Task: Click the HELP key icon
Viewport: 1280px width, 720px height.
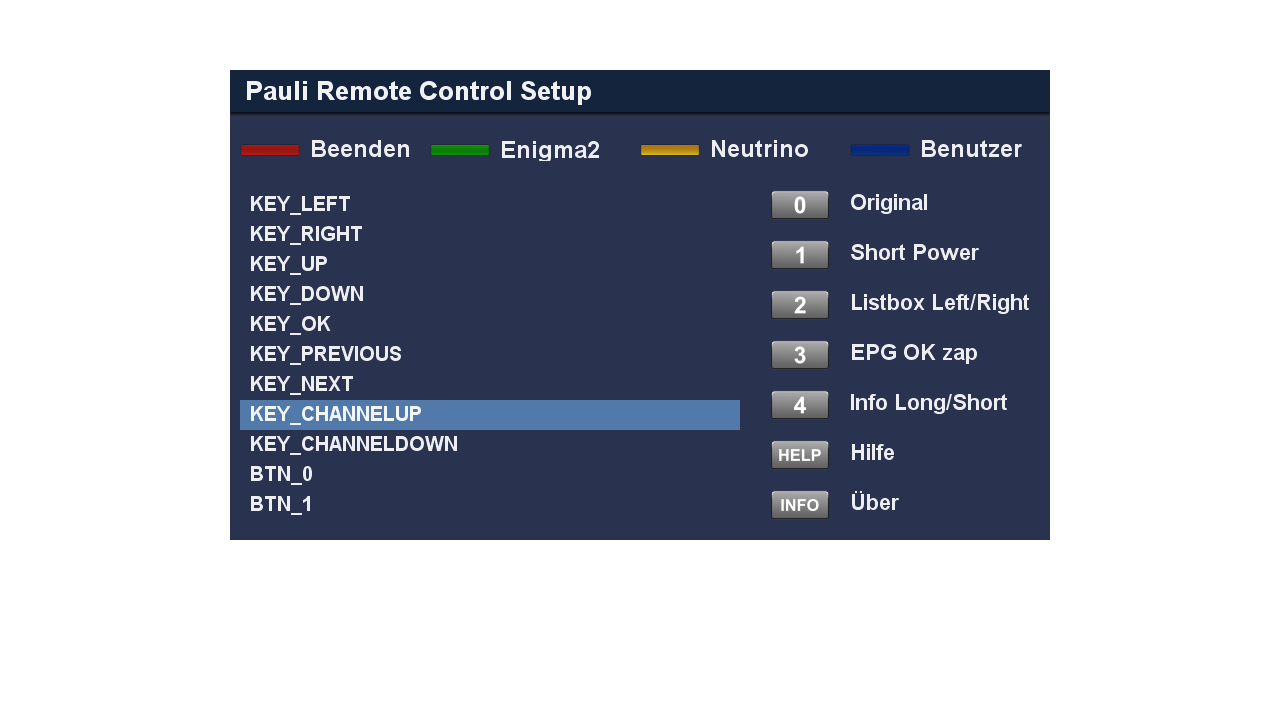Action: [800, 455]
